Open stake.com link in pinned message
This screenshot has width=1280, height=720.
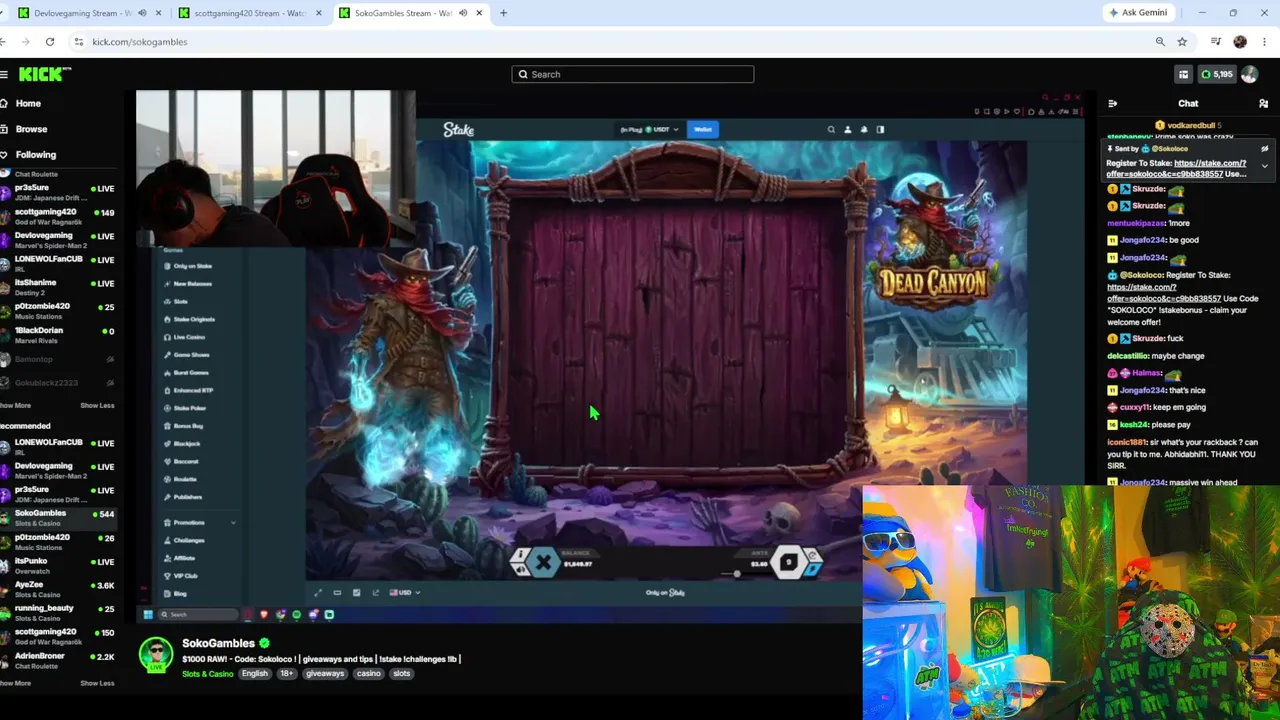[1175, 168]
